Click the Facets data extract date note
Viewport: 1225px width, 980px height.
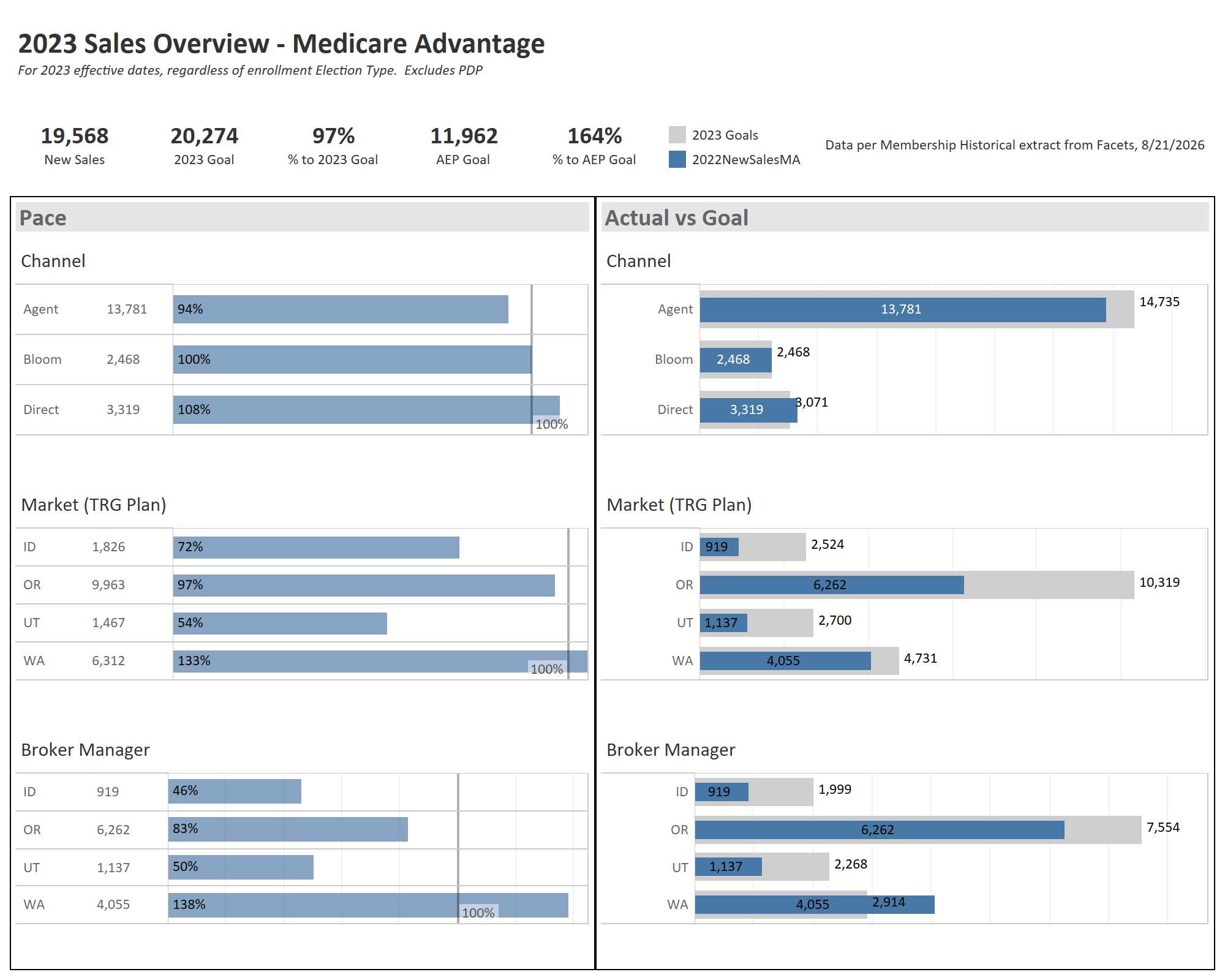[x=1015, y=145]
